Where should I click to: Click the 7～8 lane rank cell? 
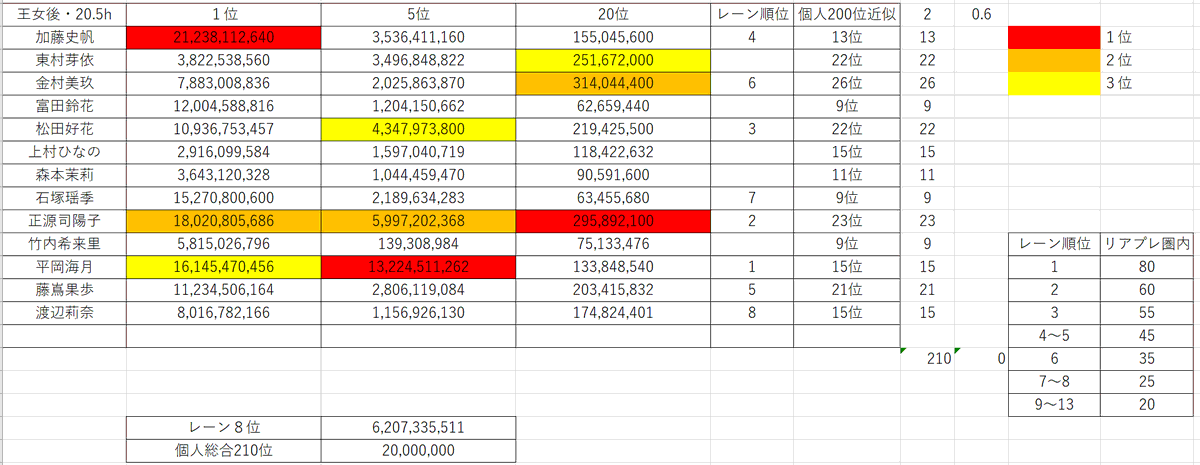[1054, 382]
